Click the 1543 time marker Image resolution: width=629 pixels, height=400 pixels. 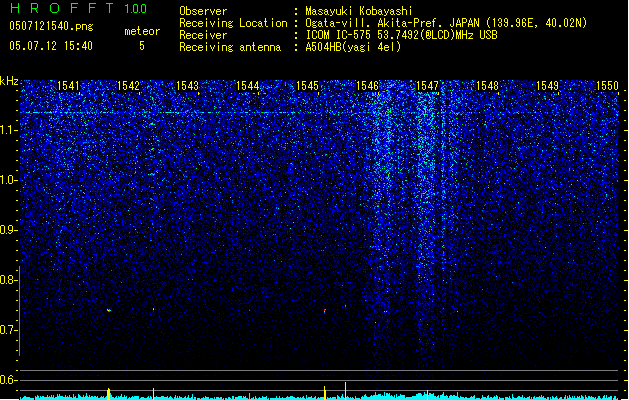click(188, 86)
